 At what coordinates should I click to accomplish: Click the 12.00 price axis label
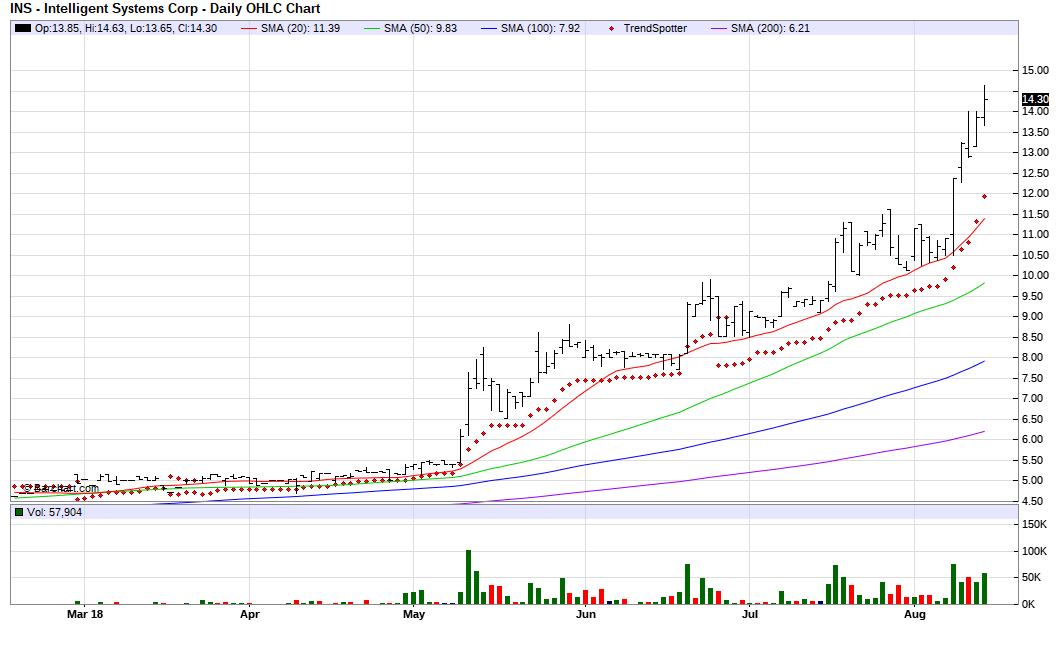pyautogui.click(x=1035, y=193)
